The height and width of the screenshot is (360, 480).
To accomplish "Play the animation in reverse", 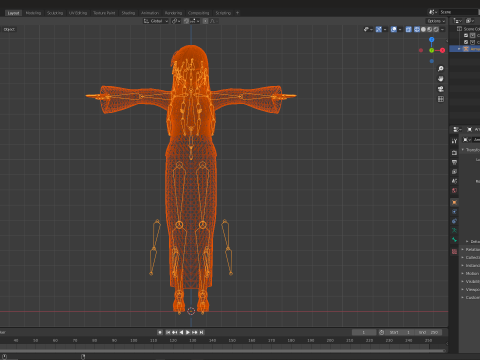I will click(181, 332).
